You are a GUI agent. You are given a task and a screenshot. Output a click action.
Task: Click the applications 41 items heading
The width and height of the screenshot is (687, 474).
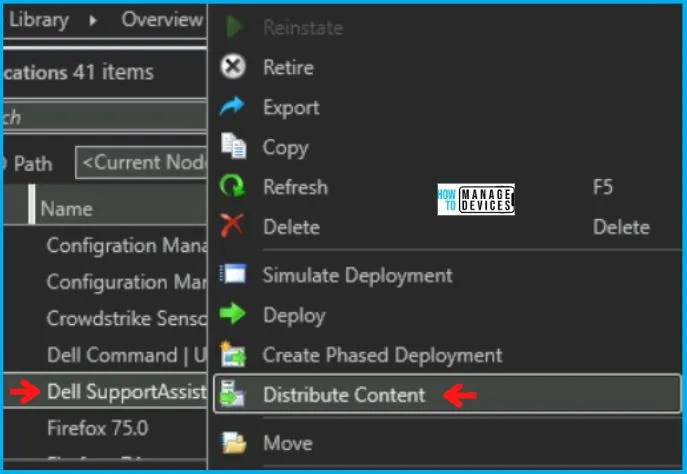79,72
